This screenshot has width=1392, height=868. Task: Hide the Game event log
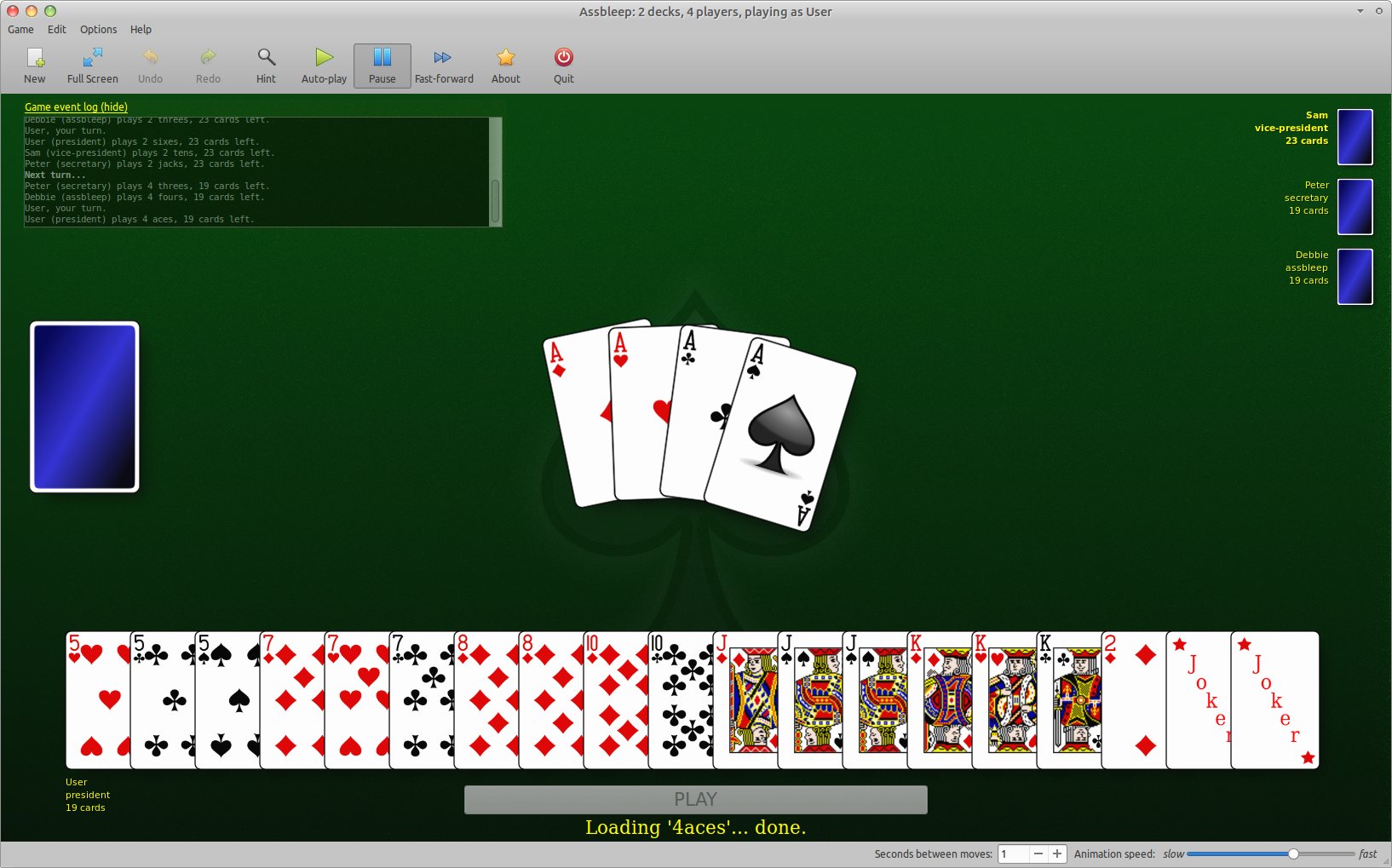(76, 107)
